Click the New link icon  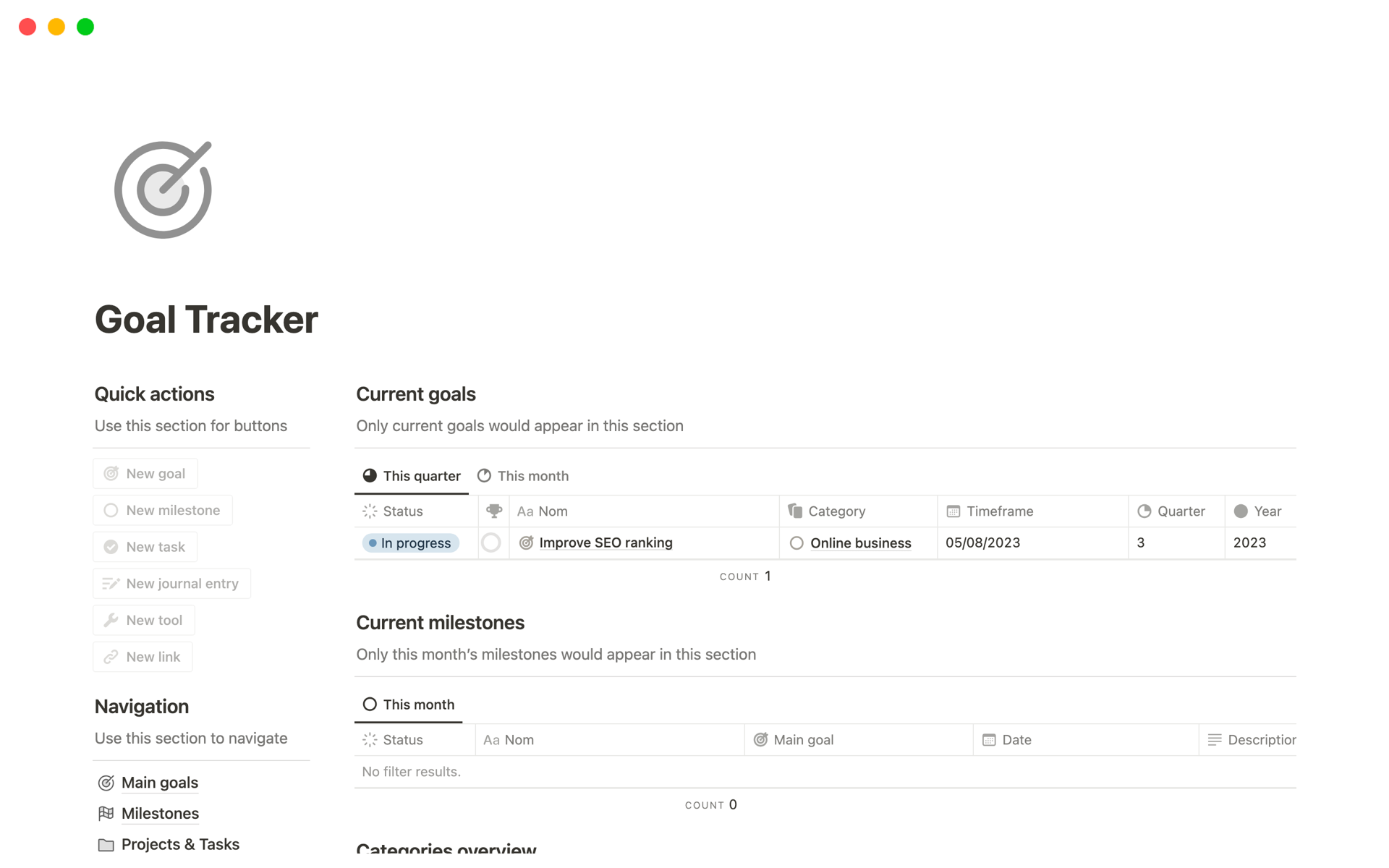(110, 657)
